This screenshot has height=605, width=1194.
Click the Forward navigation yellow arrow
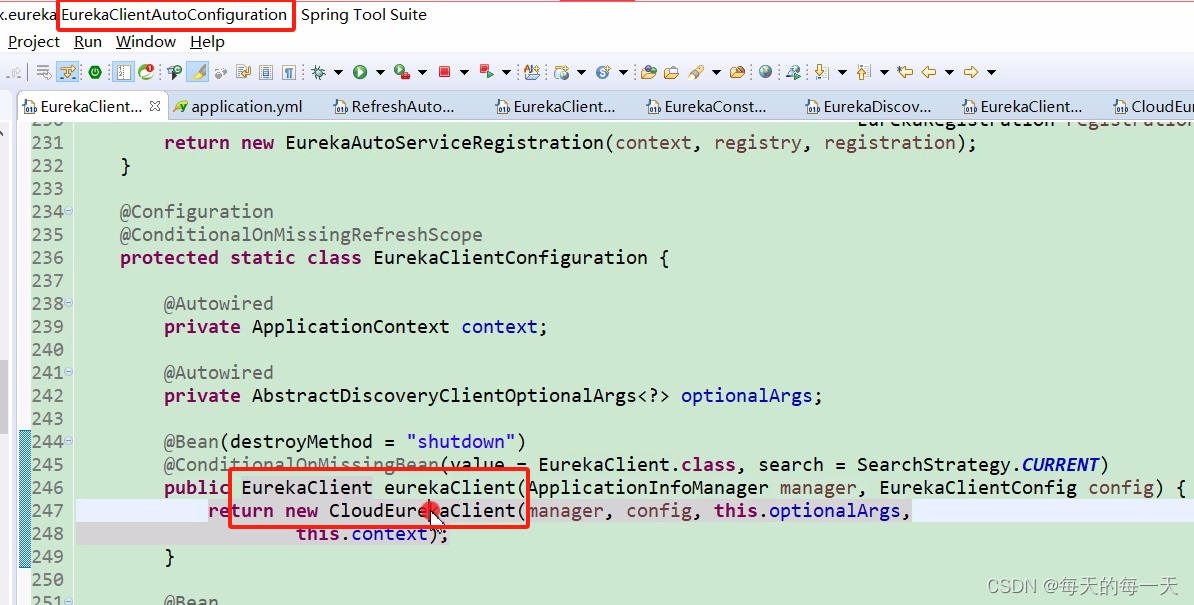point(971,72)
